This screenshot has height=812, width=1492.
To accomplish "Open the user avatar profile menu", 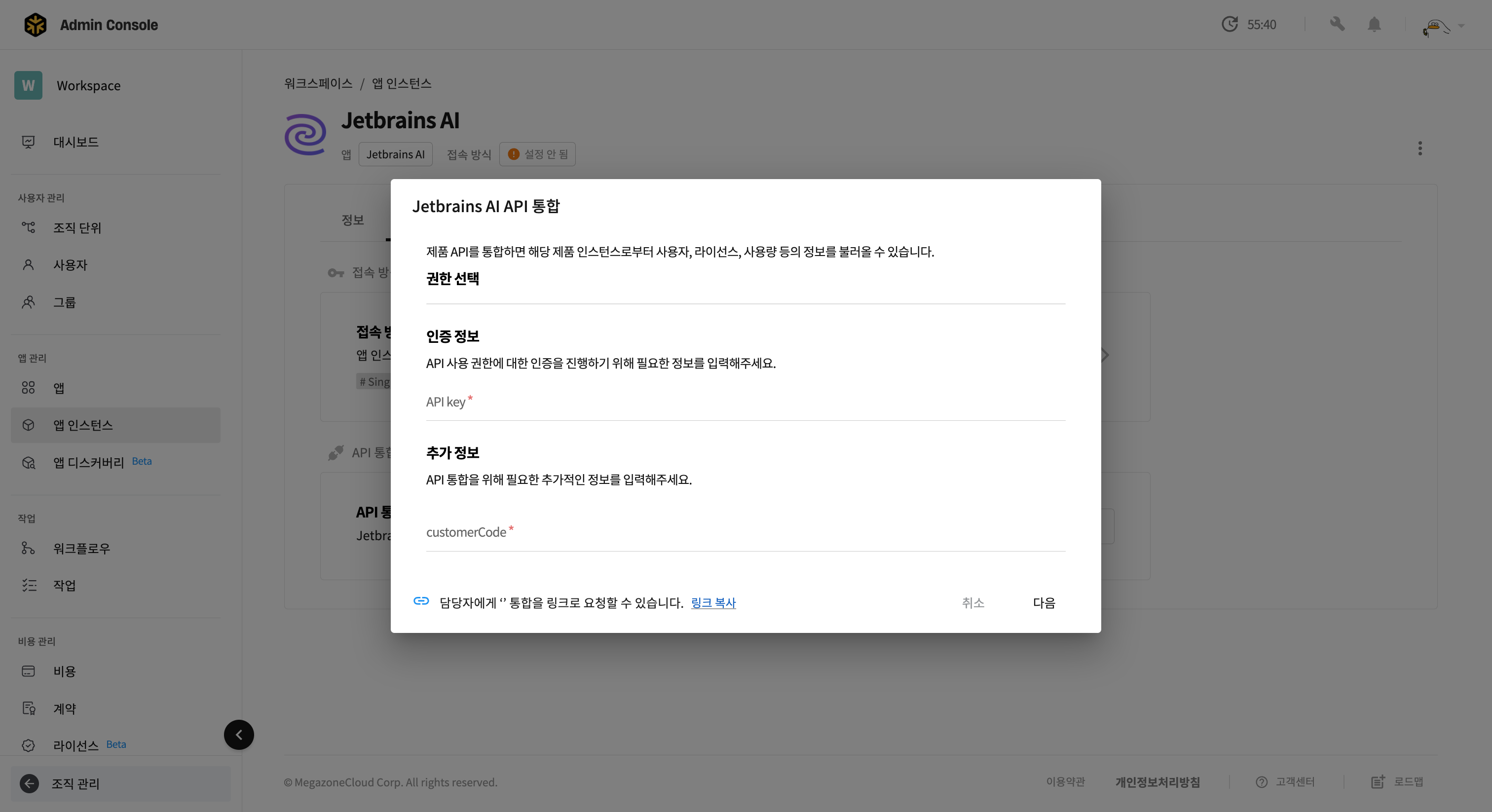I will click(x=1436, y=27).
